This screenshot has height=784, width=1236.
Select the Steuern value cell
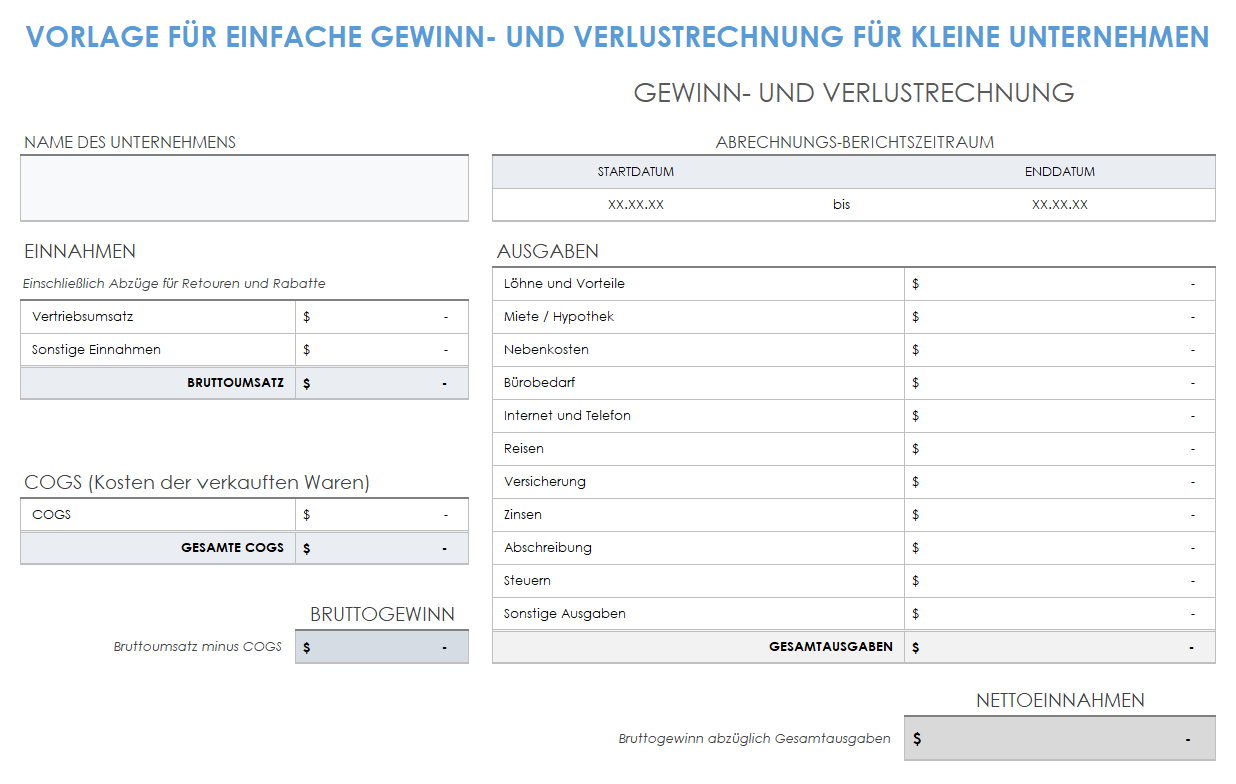click(x=1060, y=580)
